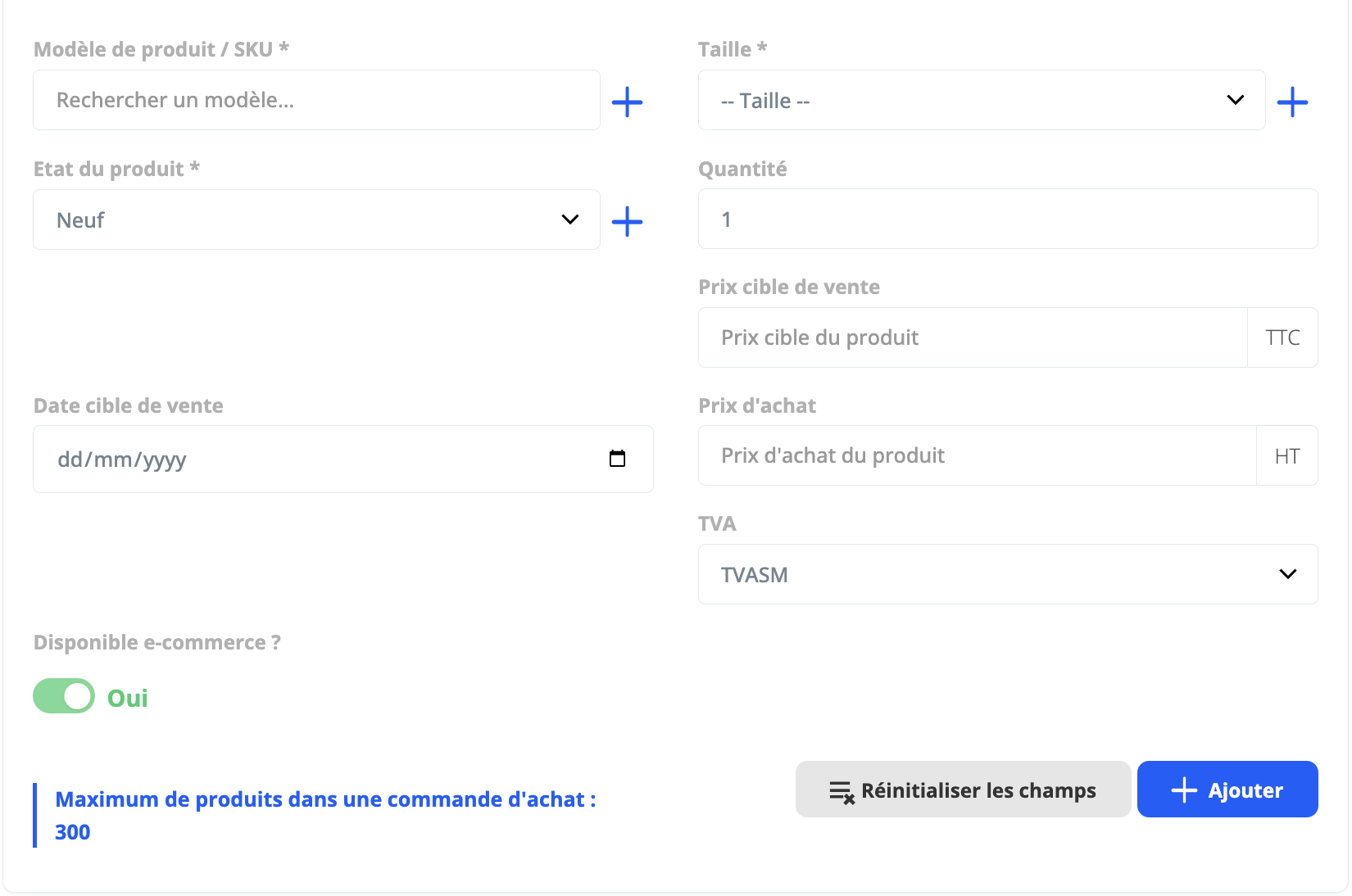This screenshot has height=896, width=1352.
Task: Open the Taille size dropdown
Action: [x=967, y=100]
